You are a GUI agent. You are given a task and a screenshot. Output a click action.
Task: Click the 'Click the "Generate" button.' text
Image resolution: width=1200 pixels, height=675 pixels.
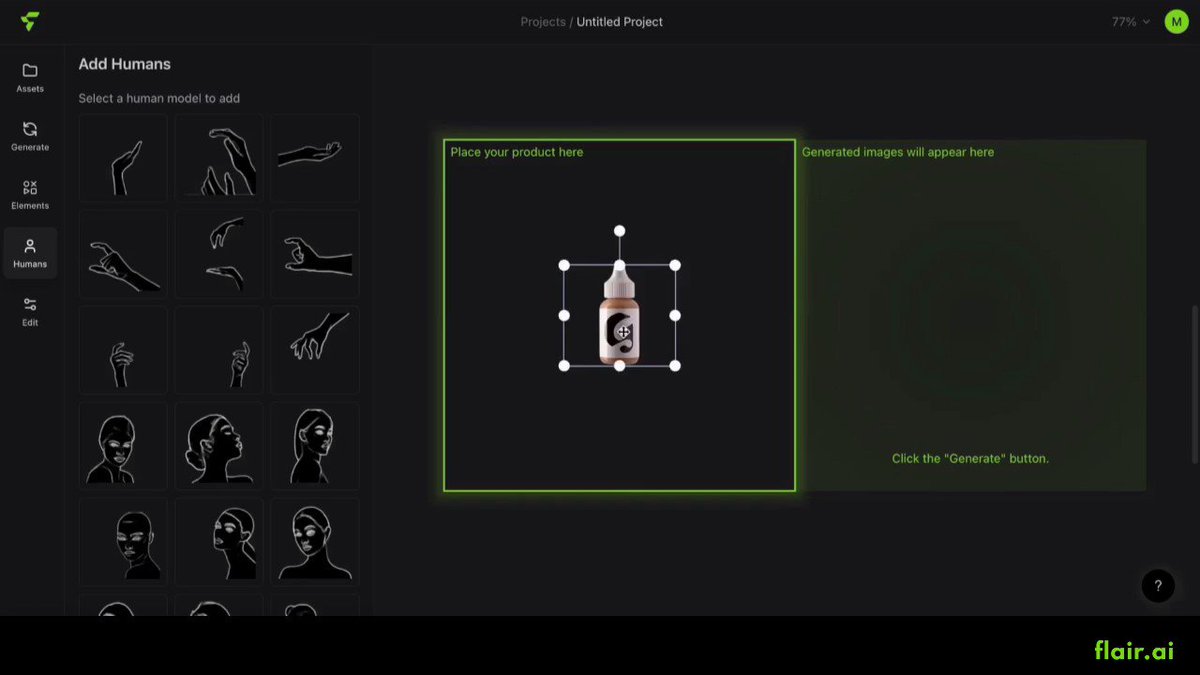tap(970, 459)
